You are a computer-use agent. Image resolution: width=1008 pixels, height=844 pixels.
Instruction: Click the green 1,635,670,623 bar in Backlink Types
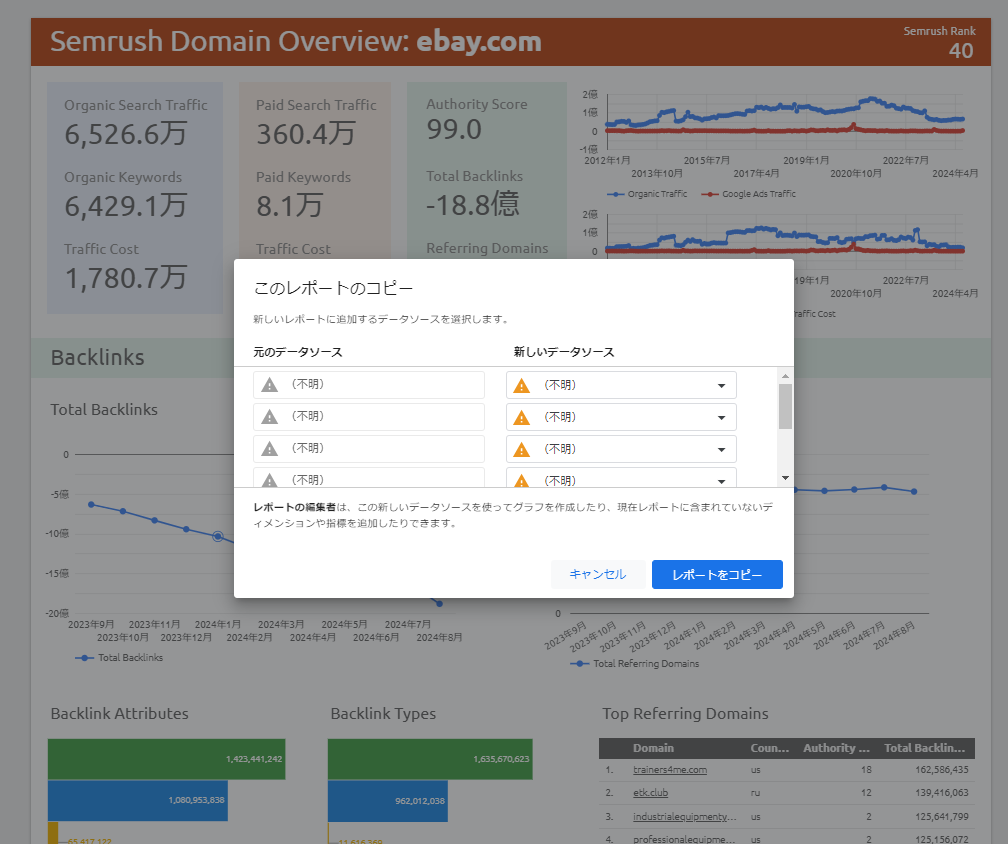pos(430,759)
